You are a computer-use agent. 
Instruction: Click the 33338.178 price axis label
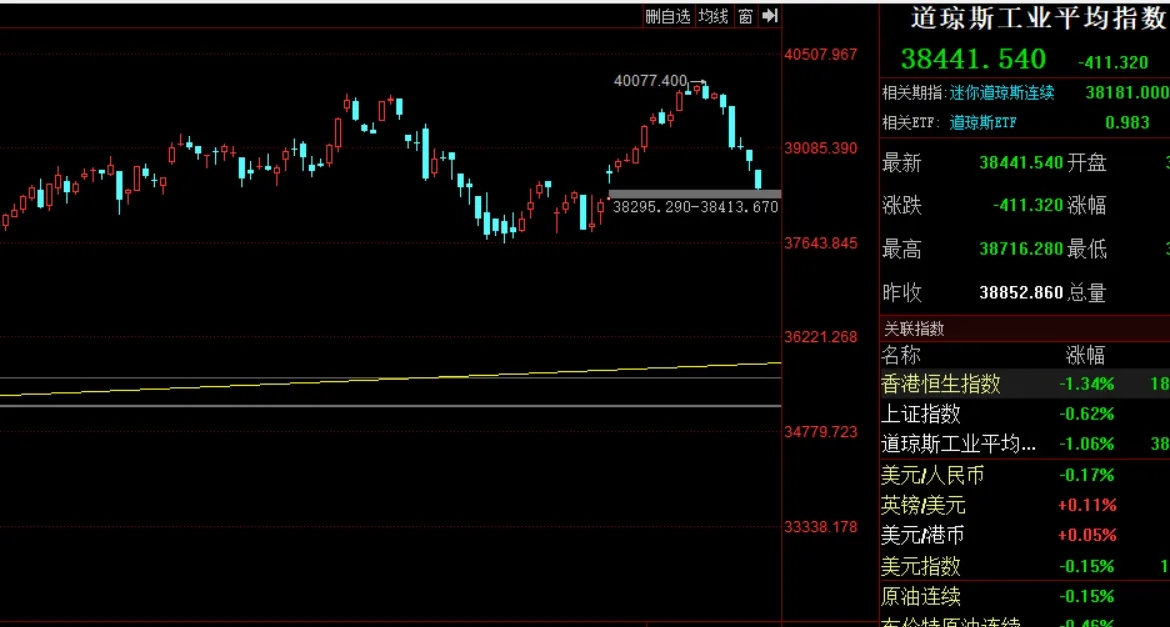pyautogui.click(x=821, y=527)
